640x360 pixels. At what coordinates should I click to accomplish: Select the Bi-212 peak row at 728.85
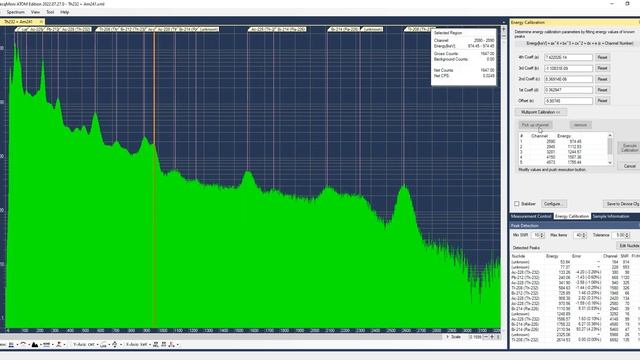[x=575, y=293]
